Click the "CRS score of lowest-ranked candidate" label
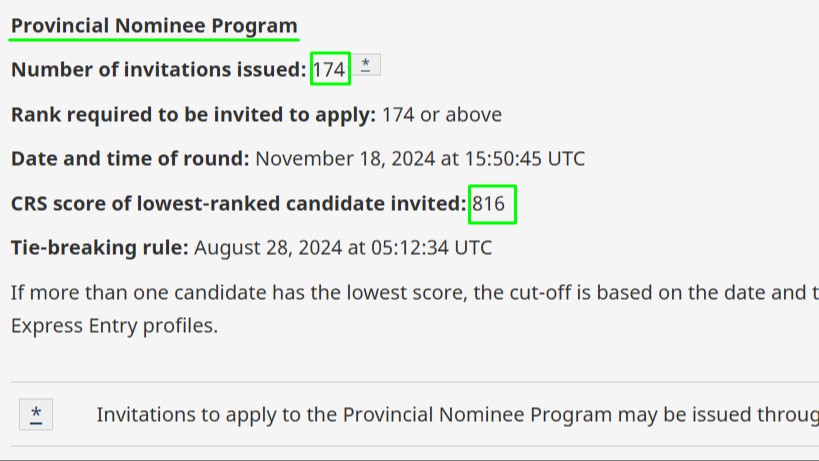 (x=238, y=204)
